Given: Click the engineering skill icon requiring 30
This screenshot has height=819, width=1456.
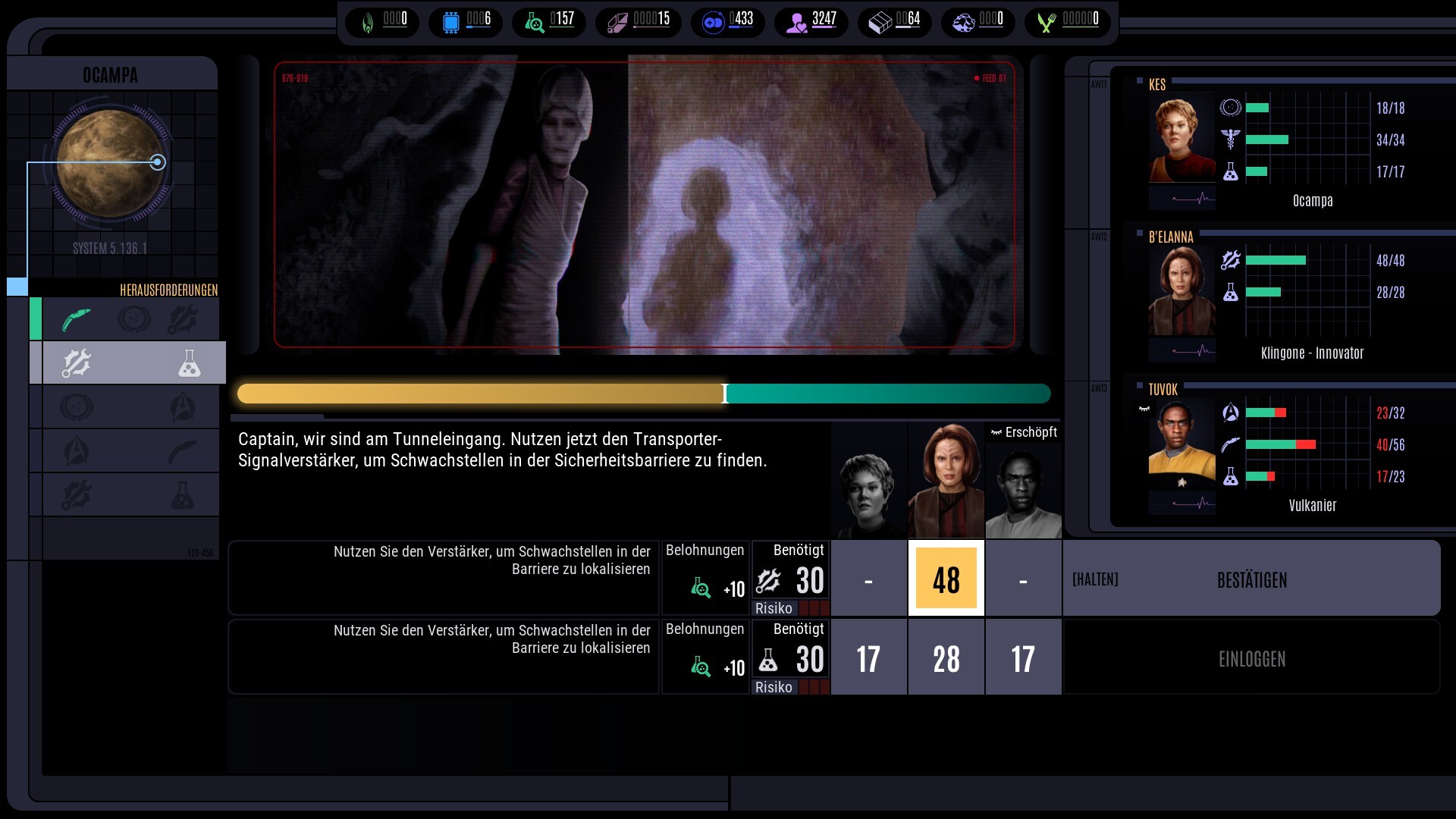Looking at the screenshot, I should pyautogui.click(x=768, y=580).
